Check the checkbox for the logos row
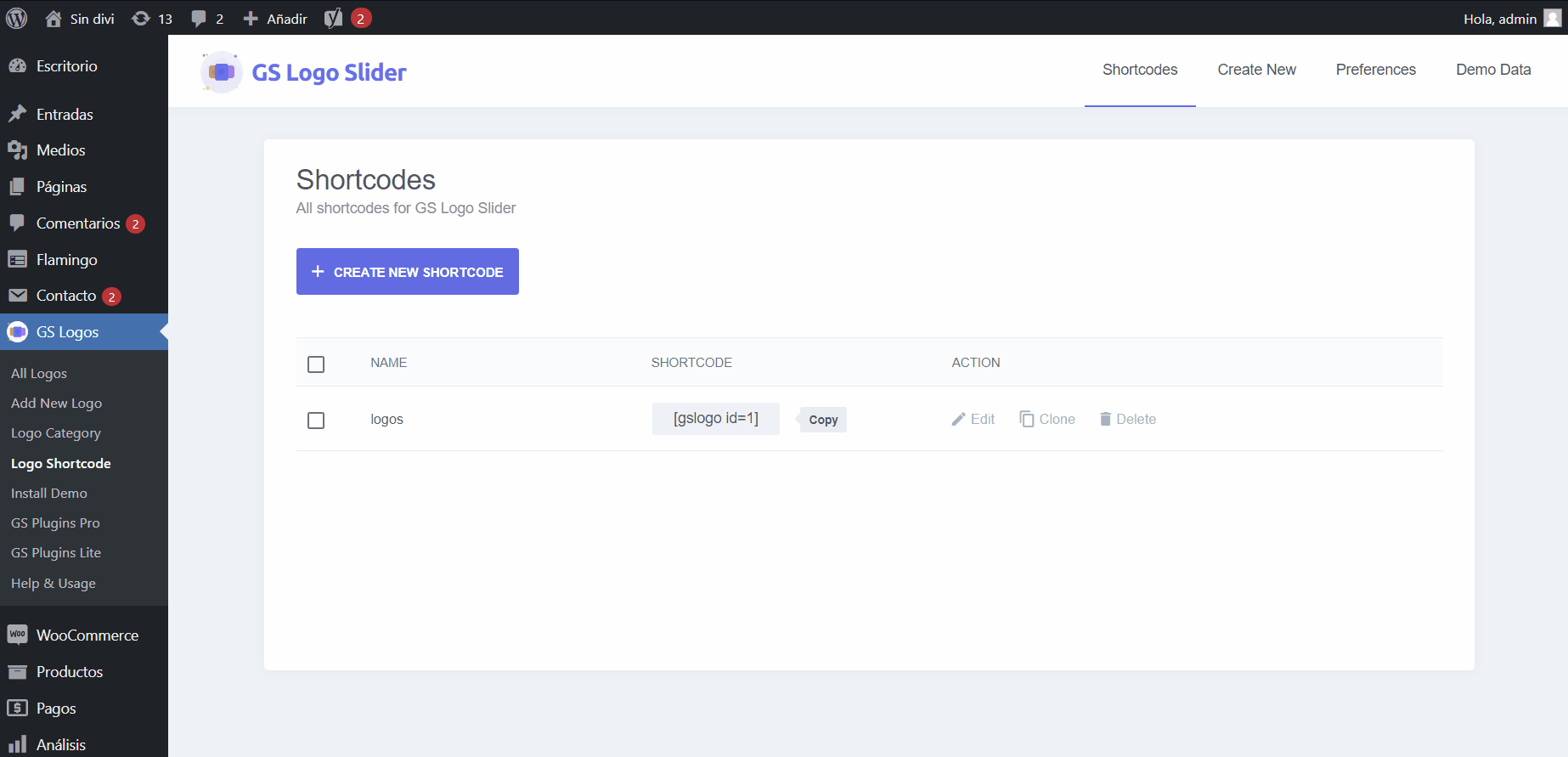The width and height of the screenshot is (1568, 757). (x=316, y=421)
